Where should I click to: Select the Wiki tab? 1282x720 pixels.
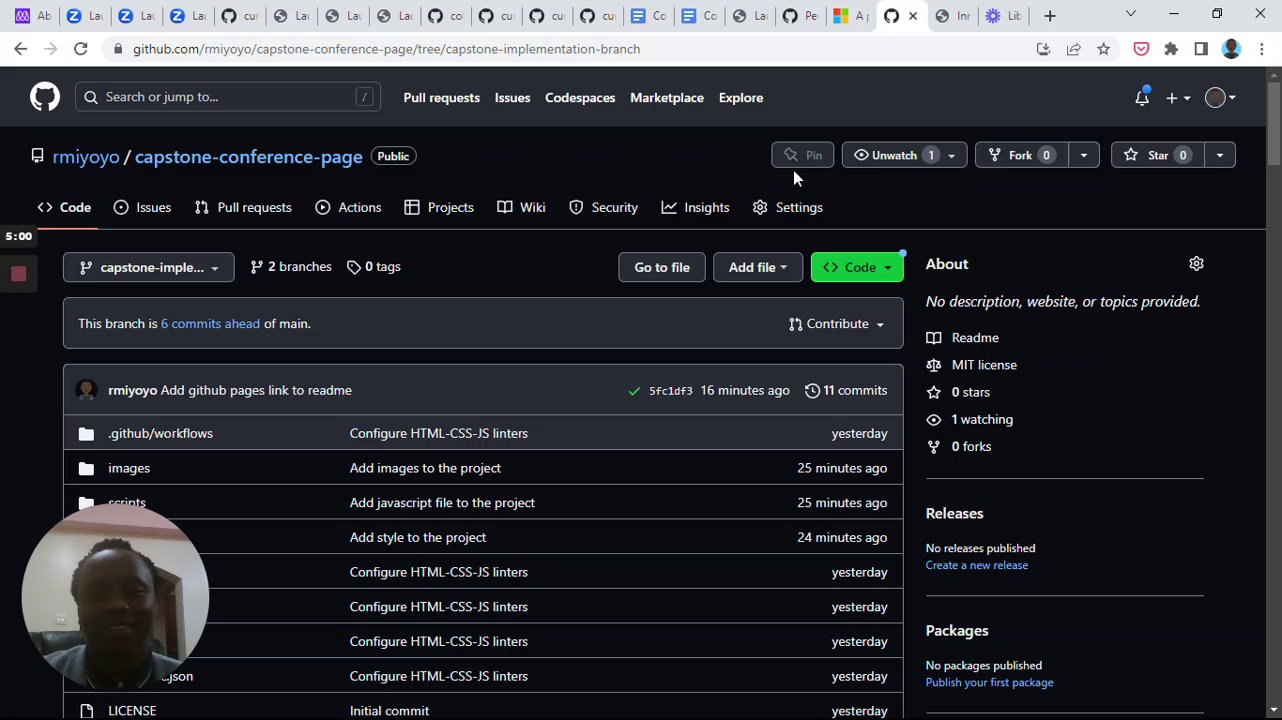522,207
